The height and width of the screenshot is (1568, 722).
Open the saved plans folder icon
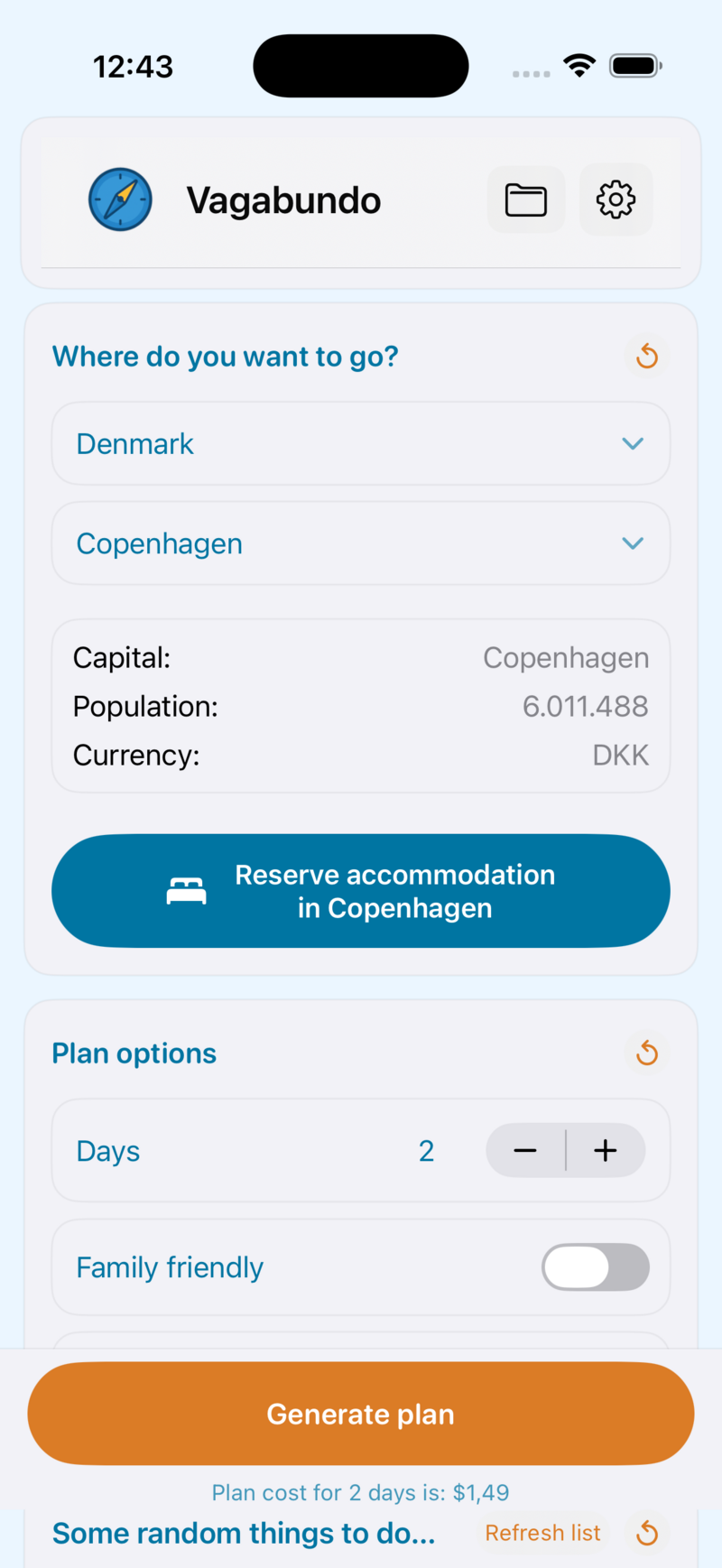click(x=526, y=199)
